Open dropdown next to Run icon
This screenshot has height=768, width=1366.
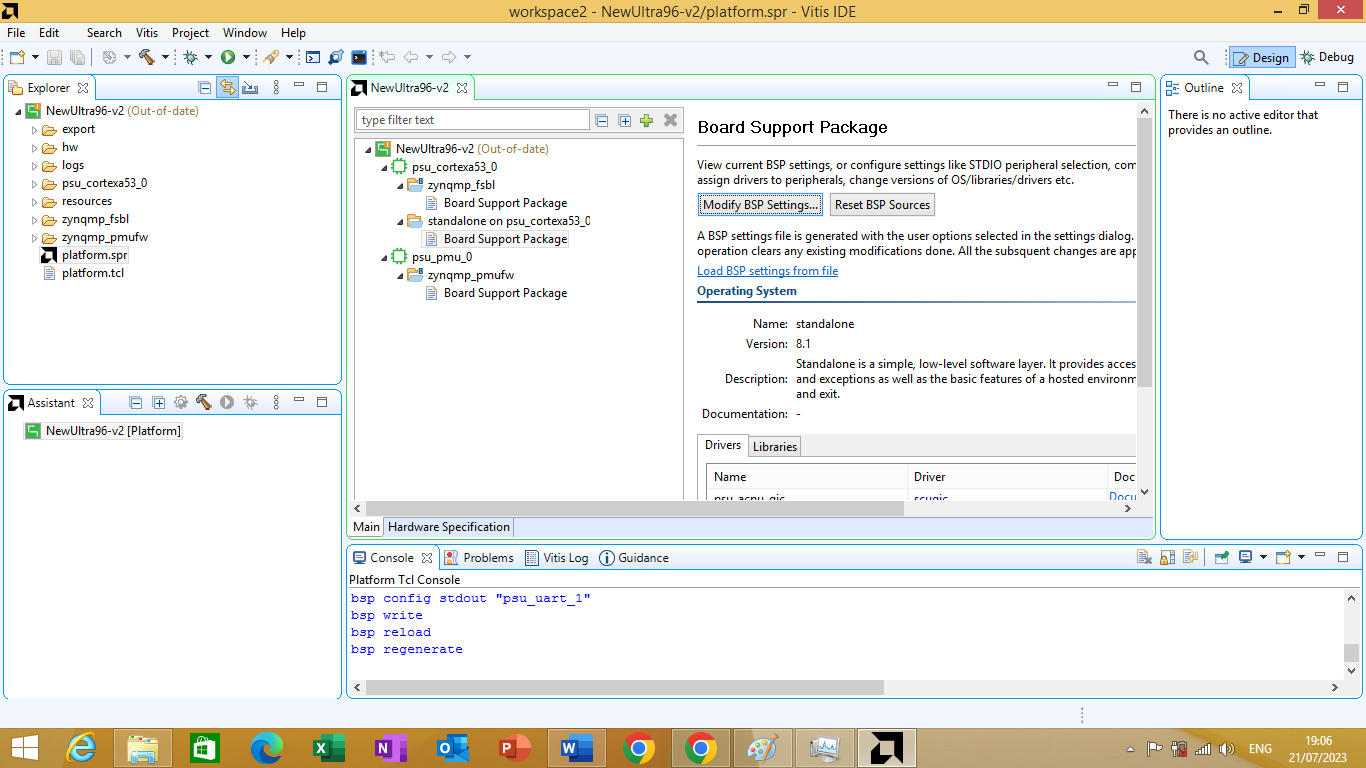pos(246,58)
